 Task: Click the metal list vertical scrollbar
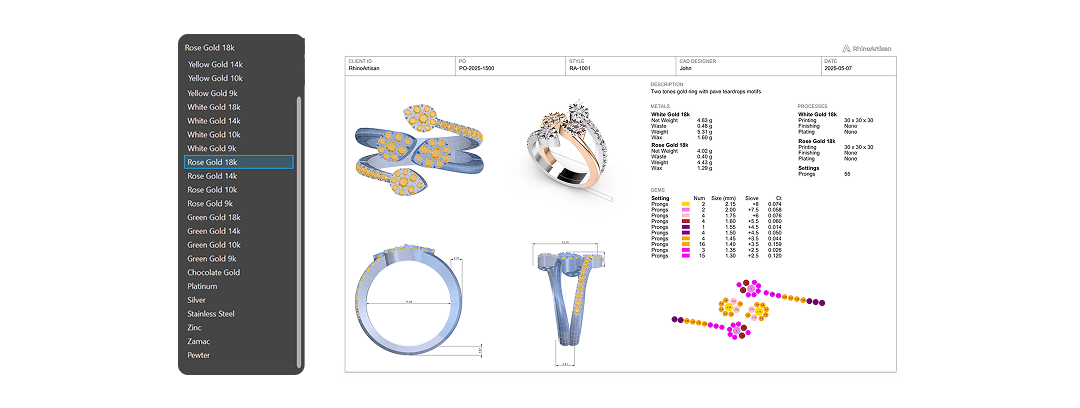point(299,232)
